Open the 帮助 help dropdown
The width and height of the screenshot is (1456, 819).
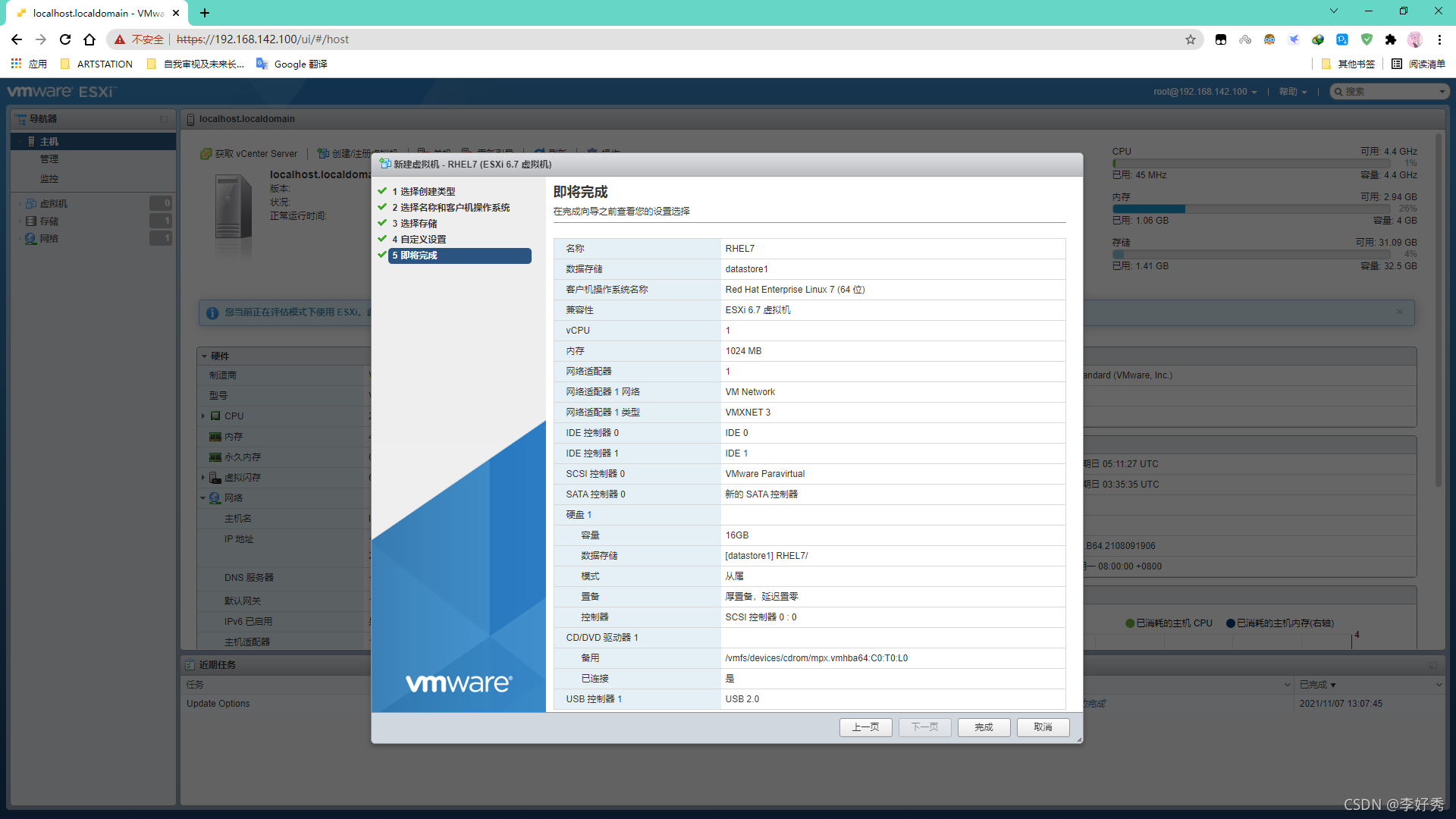click(x=1293, y=92)
